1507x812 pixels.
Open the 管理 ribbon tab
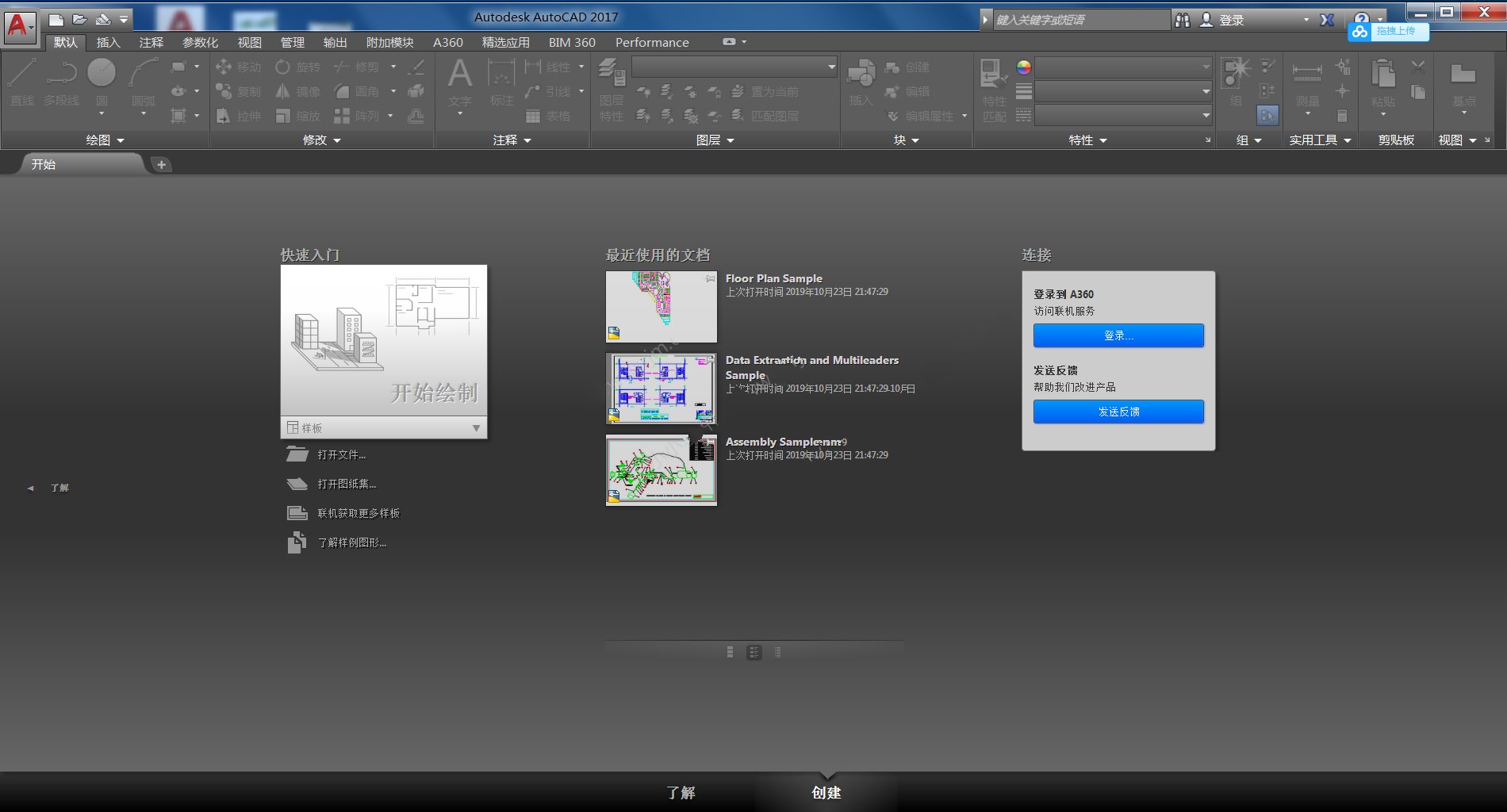292,42
